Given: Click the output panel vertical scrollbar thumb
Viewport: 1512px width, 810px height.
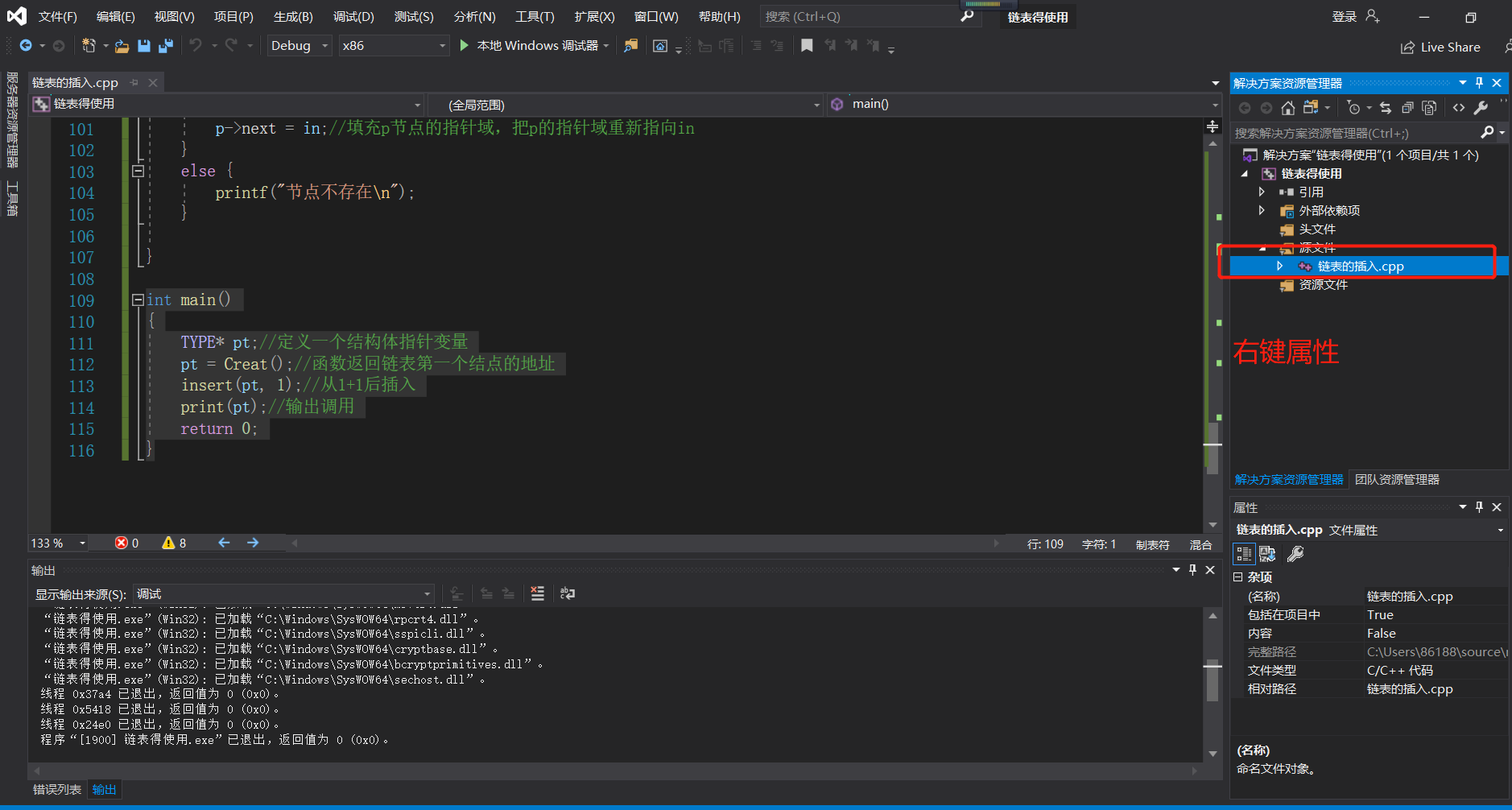Looking at the screenshot, I should (x=1212, y=680).
